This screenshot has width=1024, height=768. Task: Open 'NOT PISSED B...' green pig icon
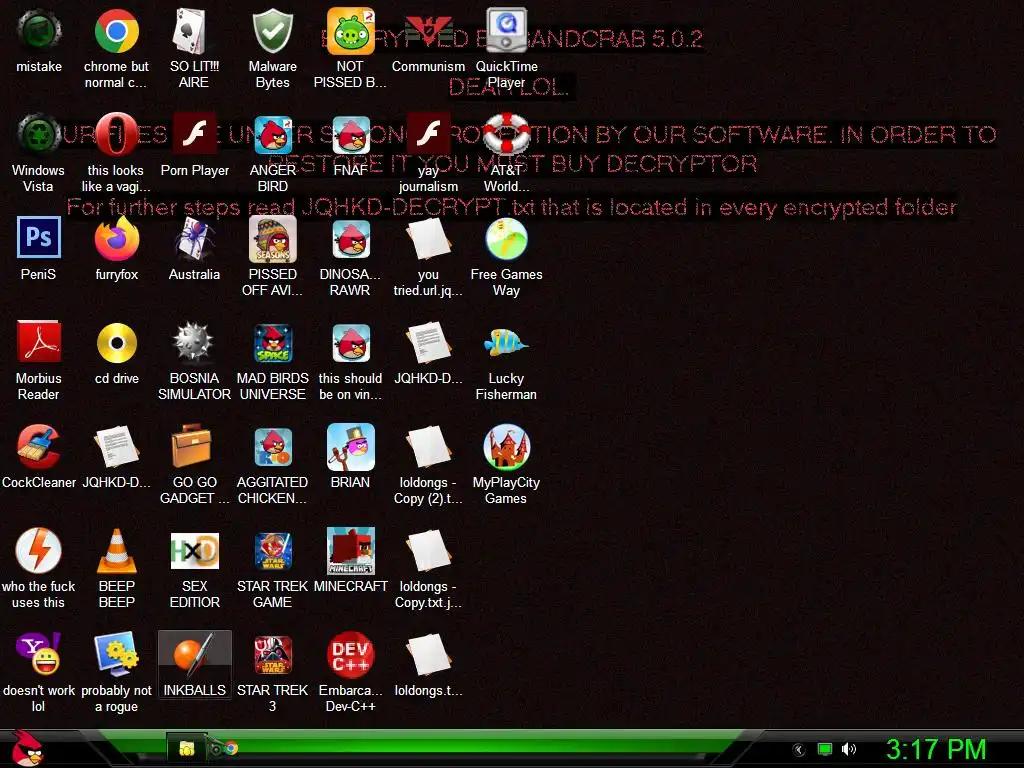tap(350, 31)
